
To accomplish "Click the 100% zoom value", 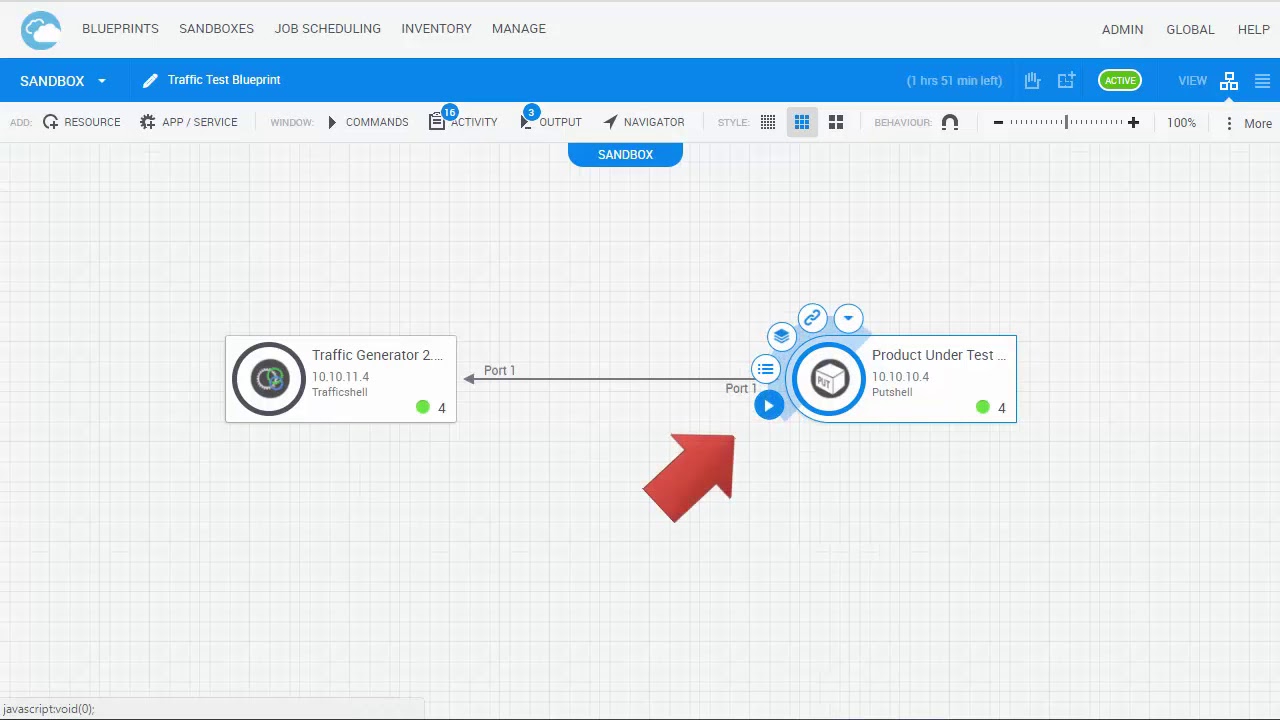I will point(1181,123).
